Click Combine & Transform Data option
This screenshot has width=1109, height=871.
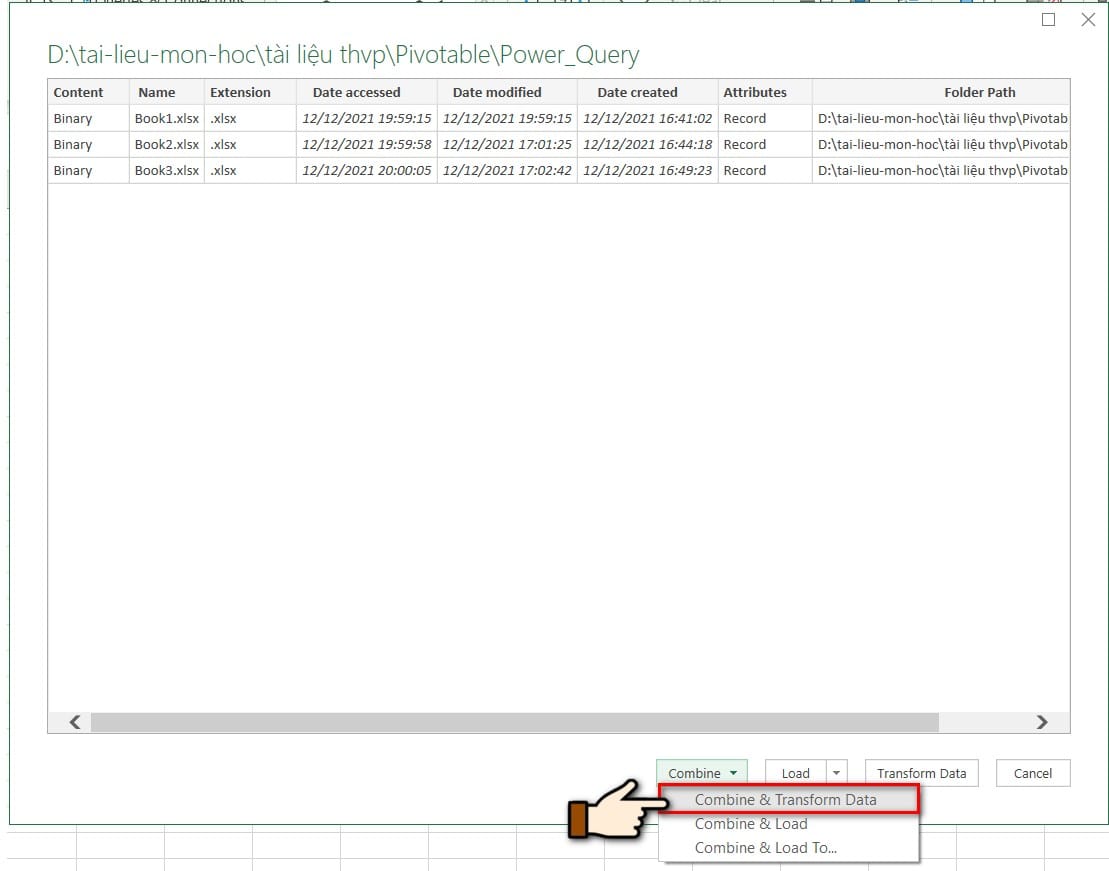[x=785, y=799]
